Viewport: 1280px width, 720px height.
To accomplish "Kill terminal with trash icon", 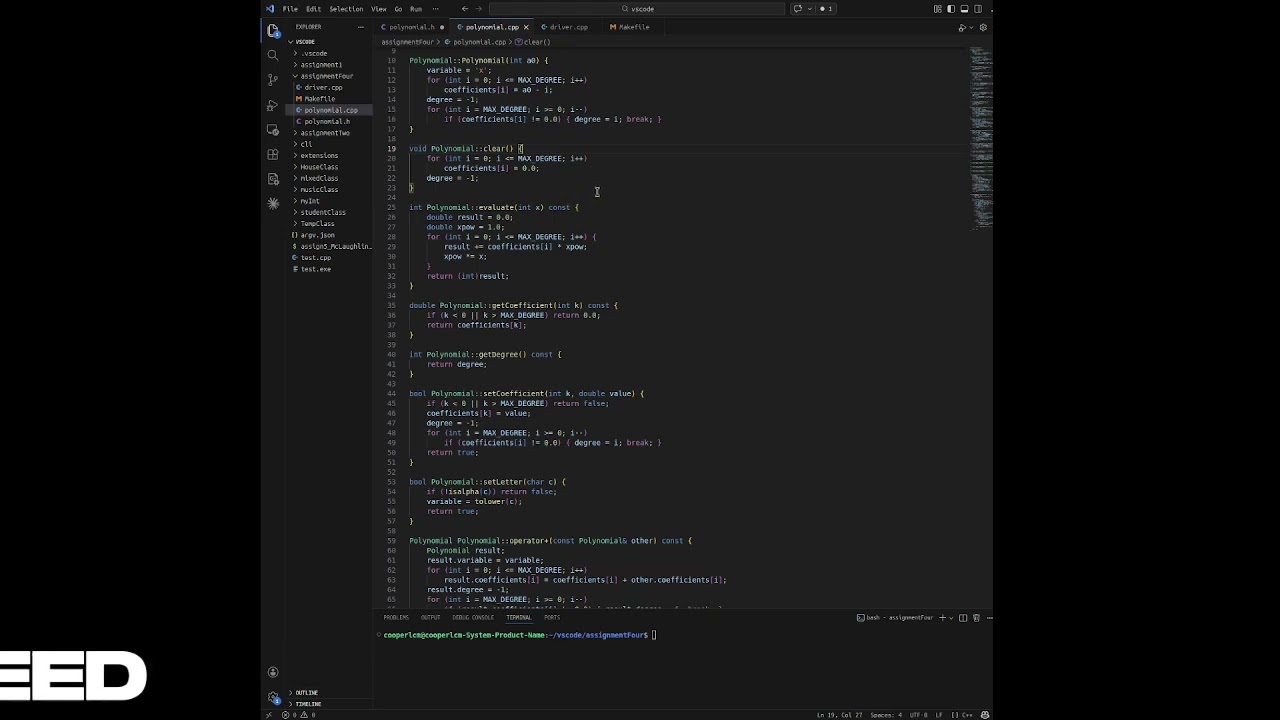I will click(976, 618).
